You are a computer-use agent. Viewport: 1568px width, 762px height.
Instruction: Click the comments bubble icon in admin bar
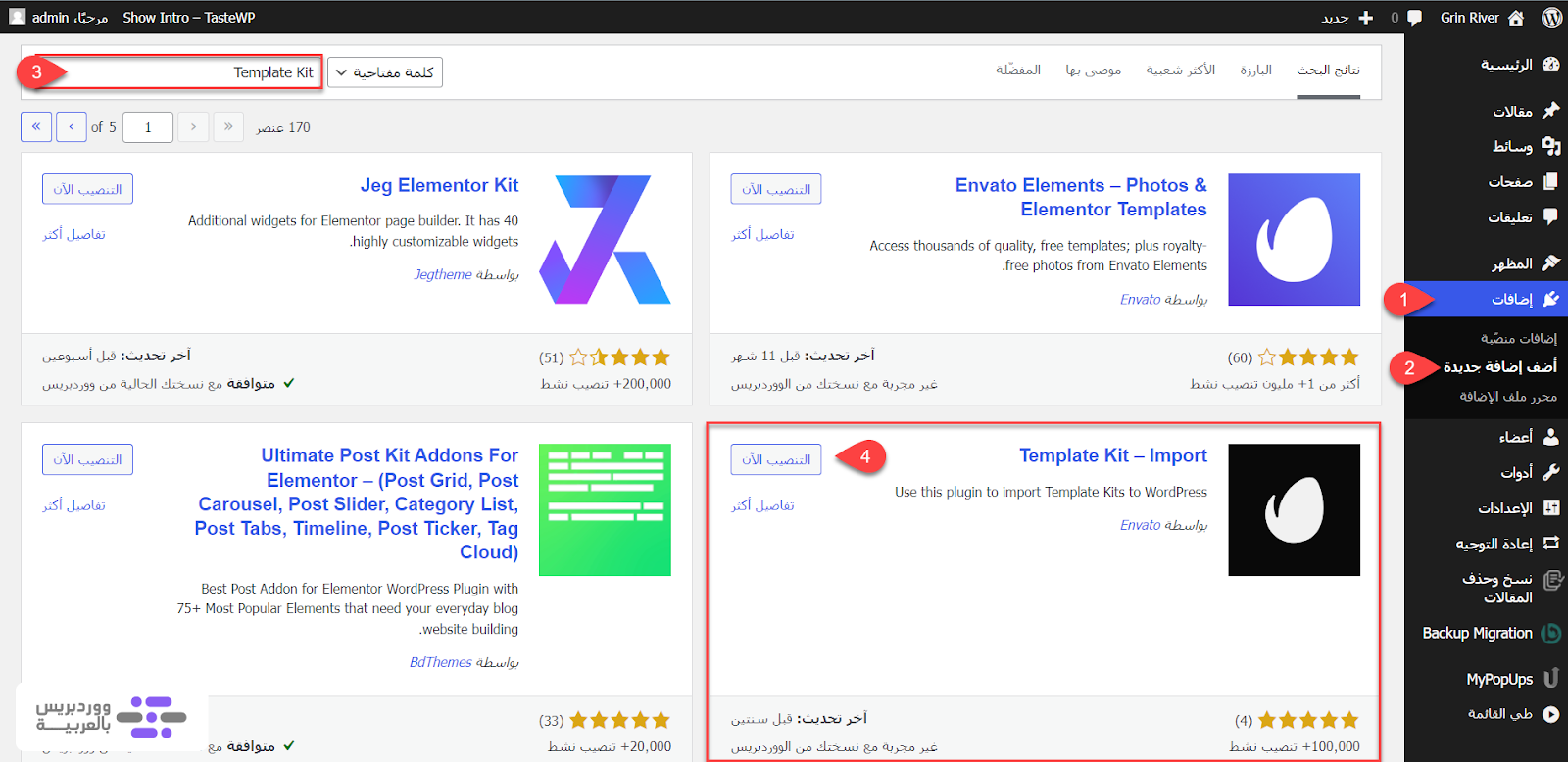point(1413,18)
